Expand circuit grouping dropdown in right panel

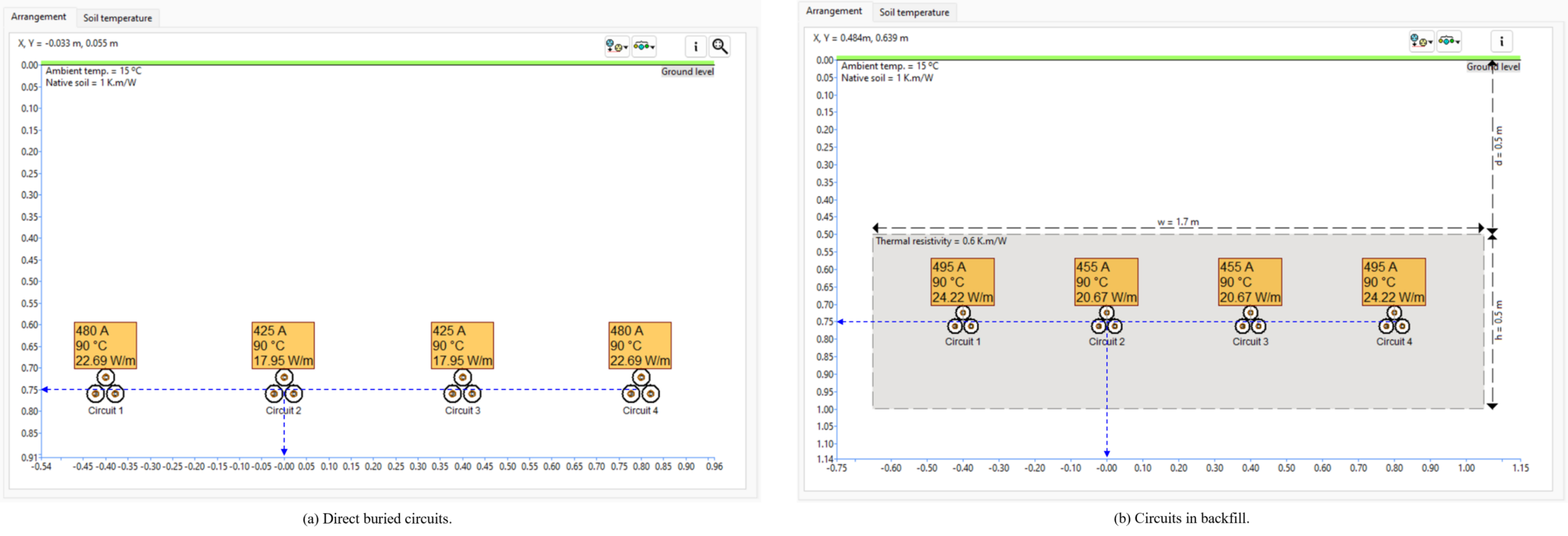(1449, 41)
